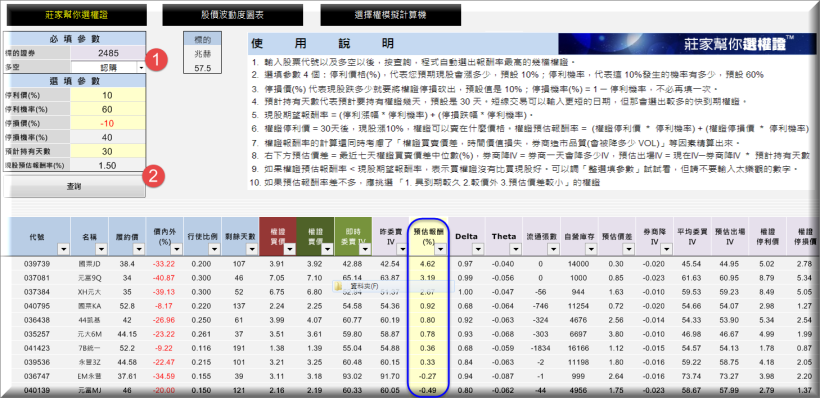The image size is (820, 398).
Task: Open the 行使比例 column filter arrow
Action: 215,250
